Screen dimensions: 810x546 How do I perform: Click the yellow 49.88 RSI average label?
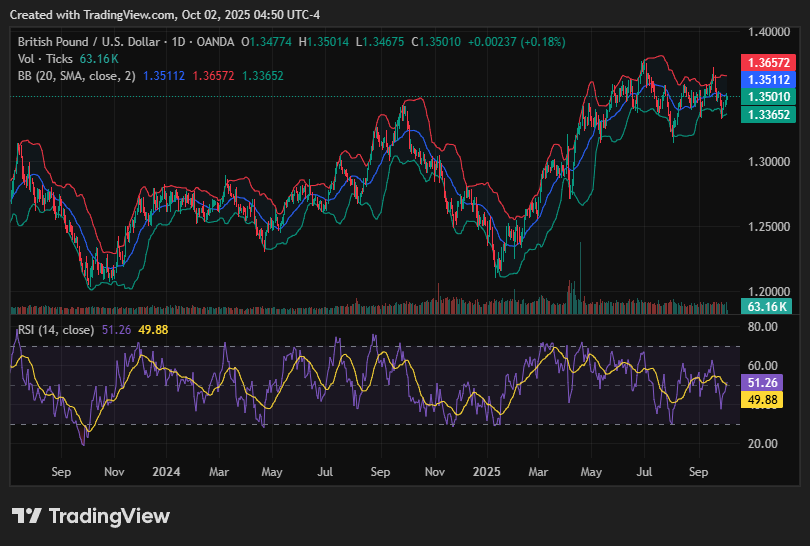762,400
